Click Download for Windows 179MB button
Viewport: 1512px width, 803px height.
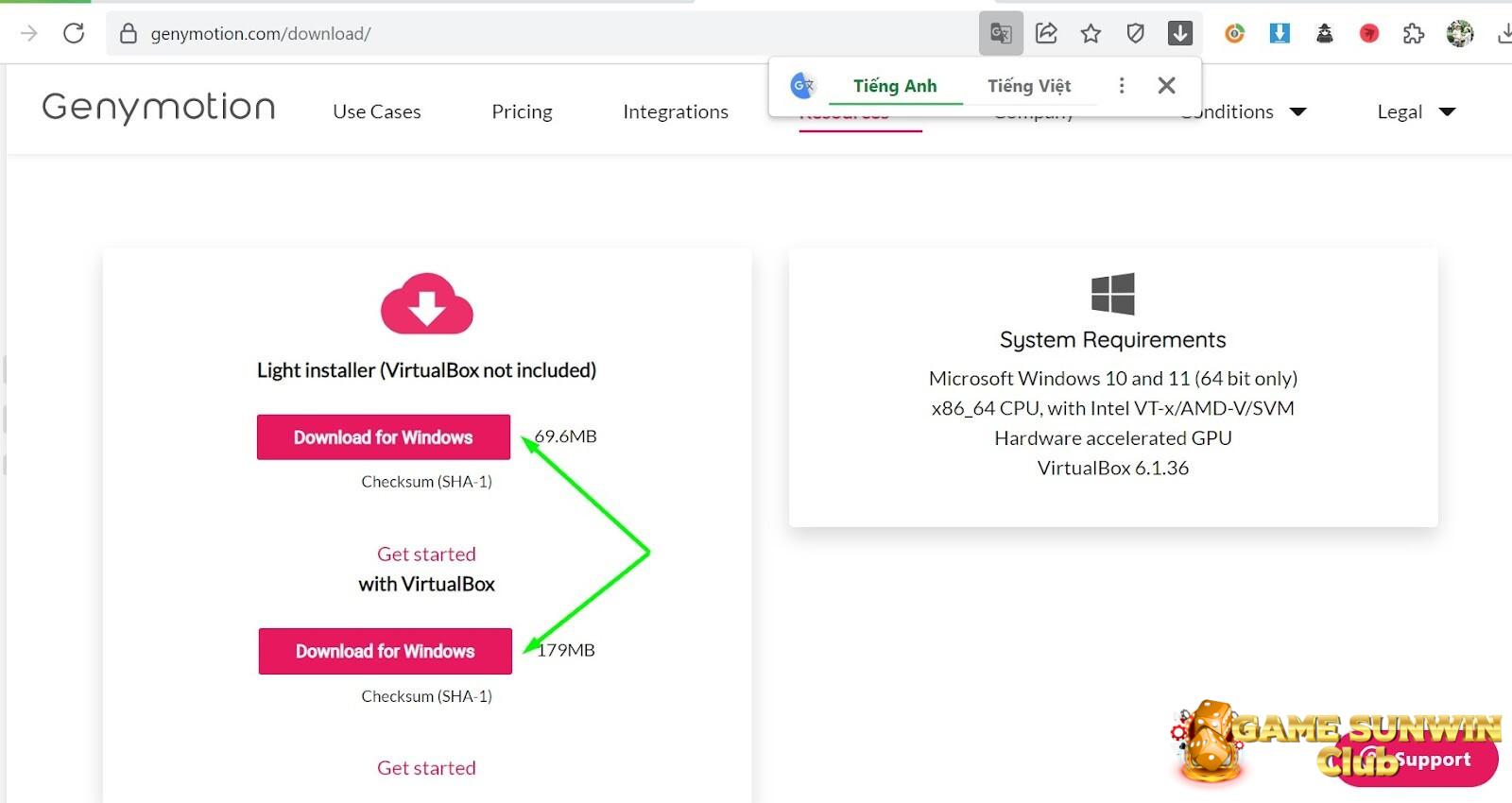386,651
